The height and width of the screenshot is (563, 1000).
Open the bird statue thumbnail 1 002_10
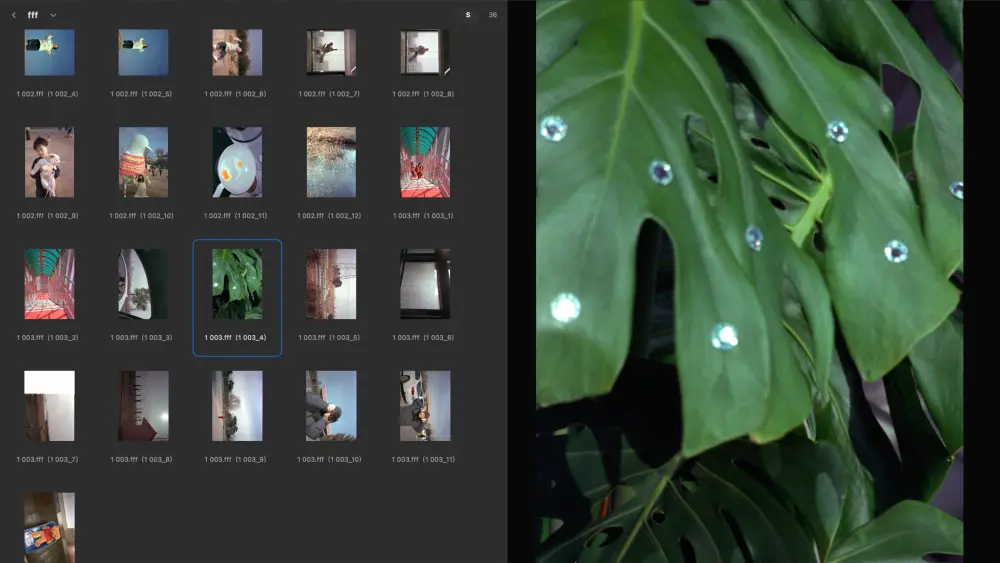(143, 162)
